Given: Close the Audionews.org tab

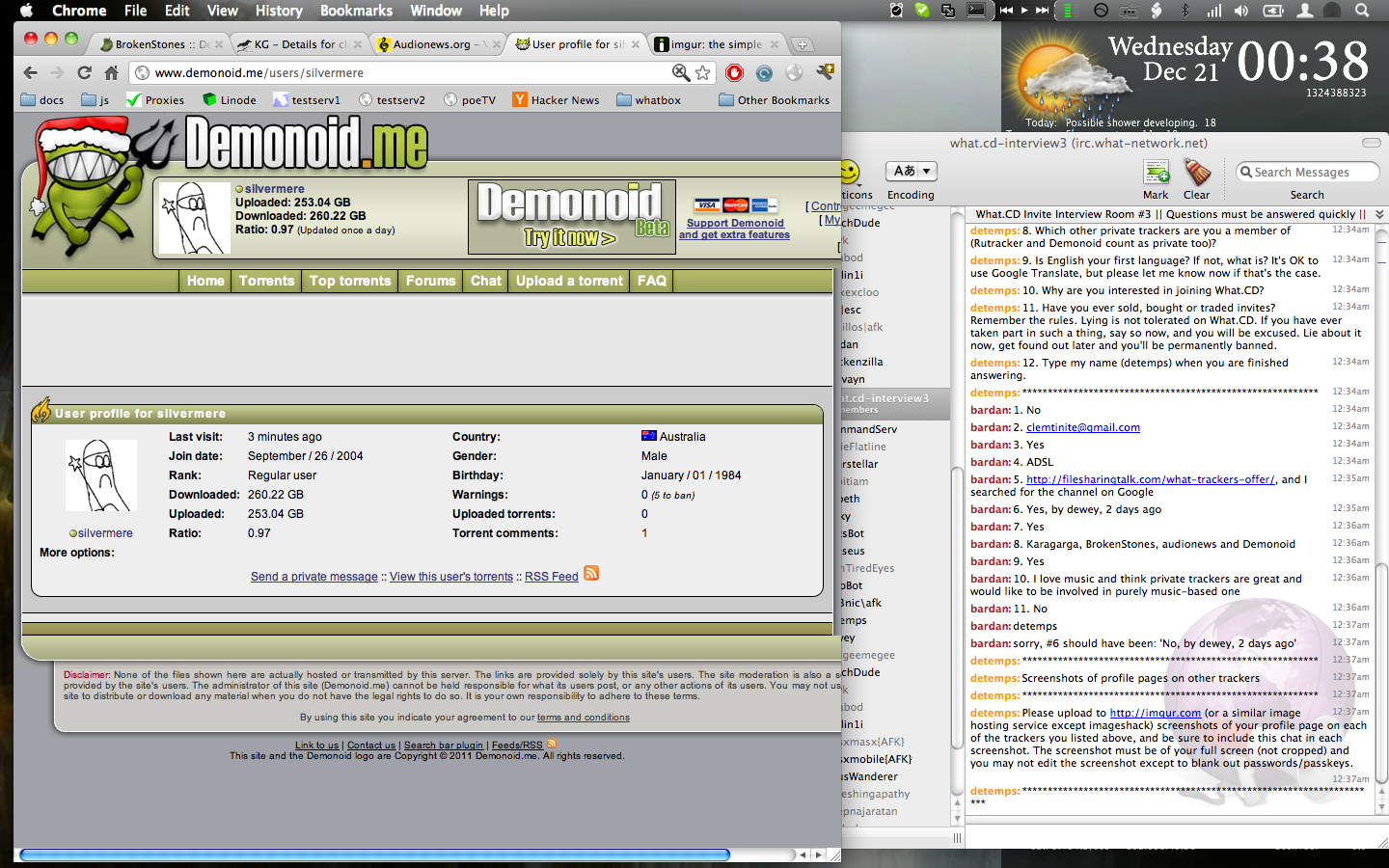Looking at the screenshot, I should (496, 44).
